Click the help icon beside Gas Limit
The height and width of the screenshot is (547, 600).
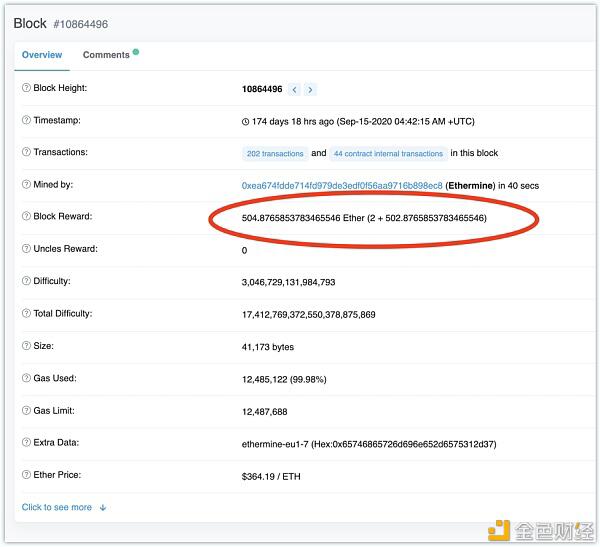pos(26,410)
